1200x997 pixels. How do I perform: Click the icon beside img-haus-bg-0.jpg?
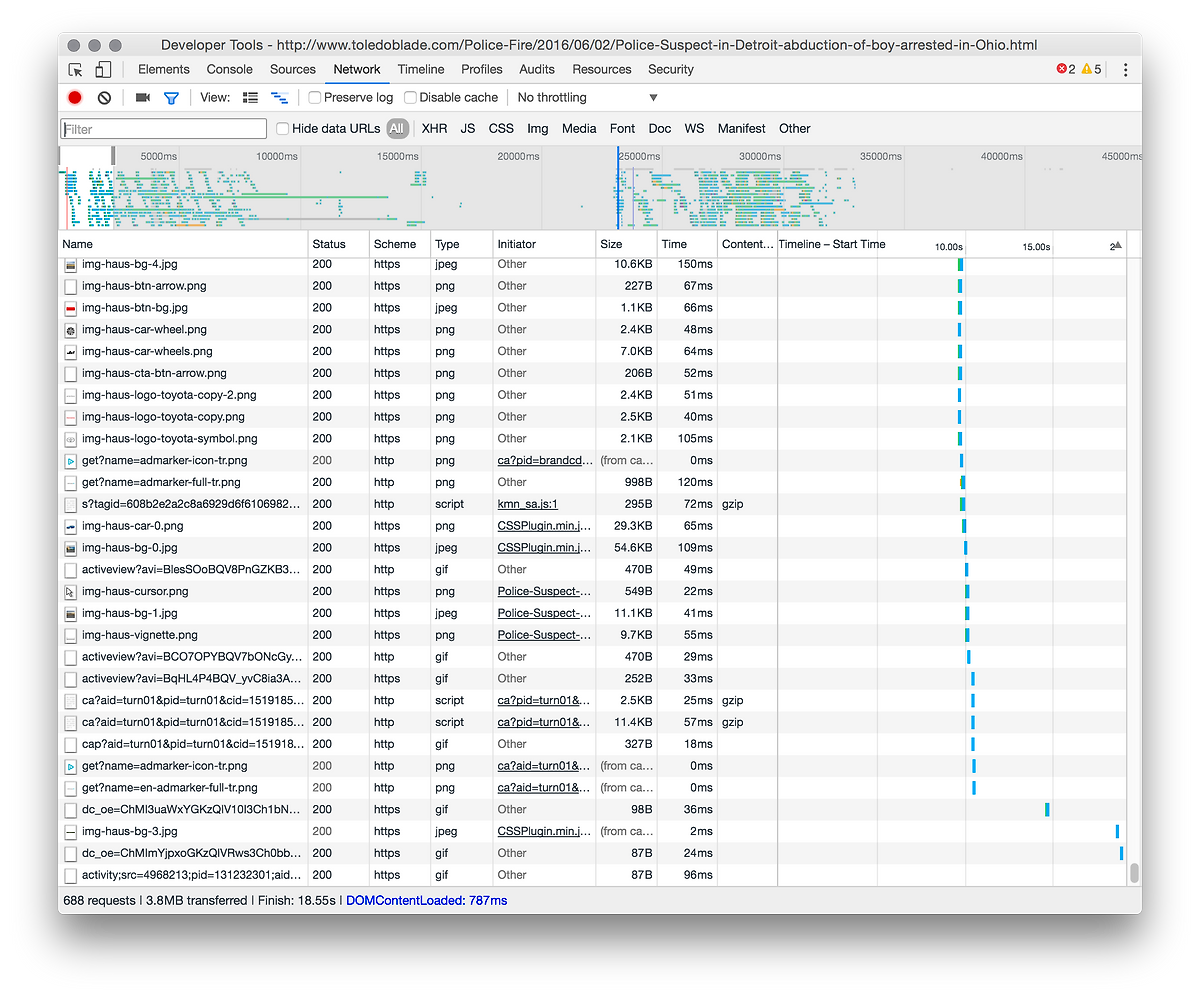(70, 548)
